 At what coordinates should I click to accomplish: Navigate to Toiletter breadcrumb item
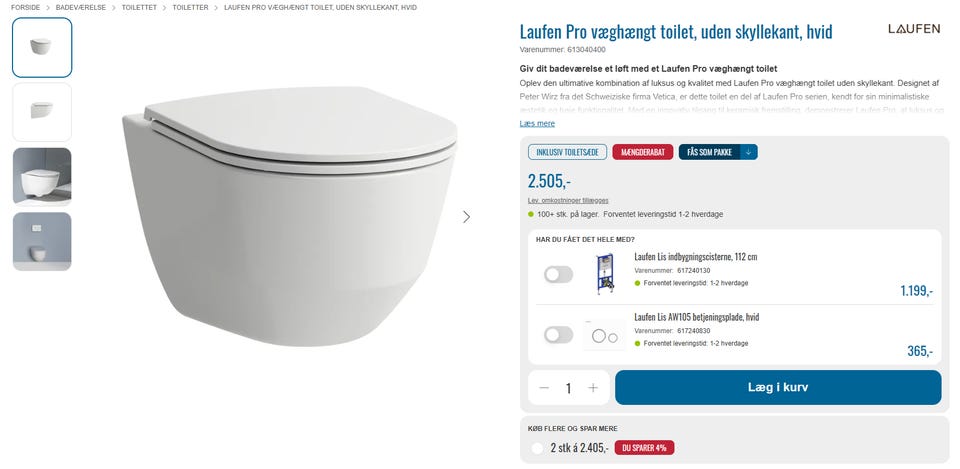coord(190,7)
